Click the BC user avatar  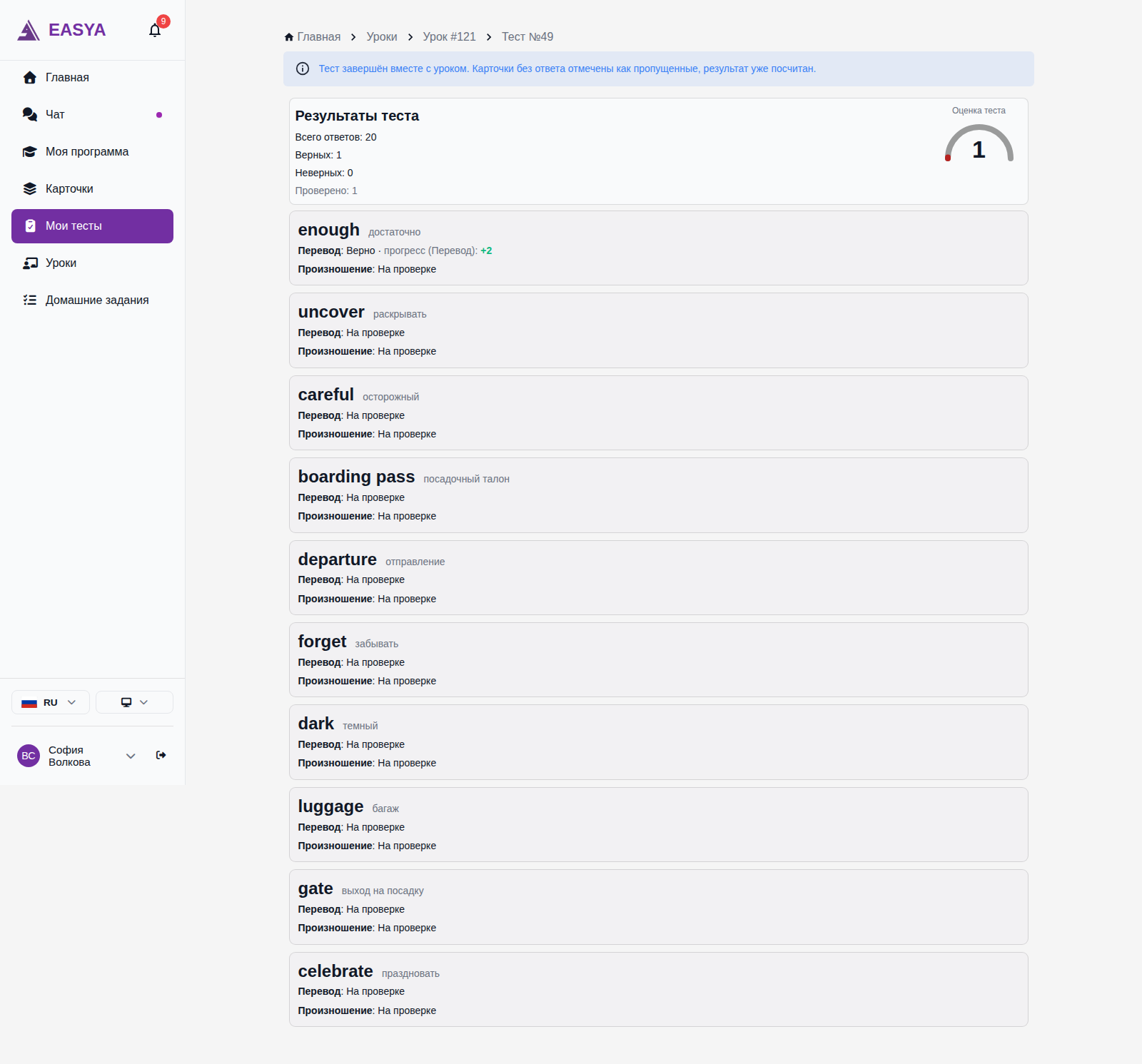point(29,756)
